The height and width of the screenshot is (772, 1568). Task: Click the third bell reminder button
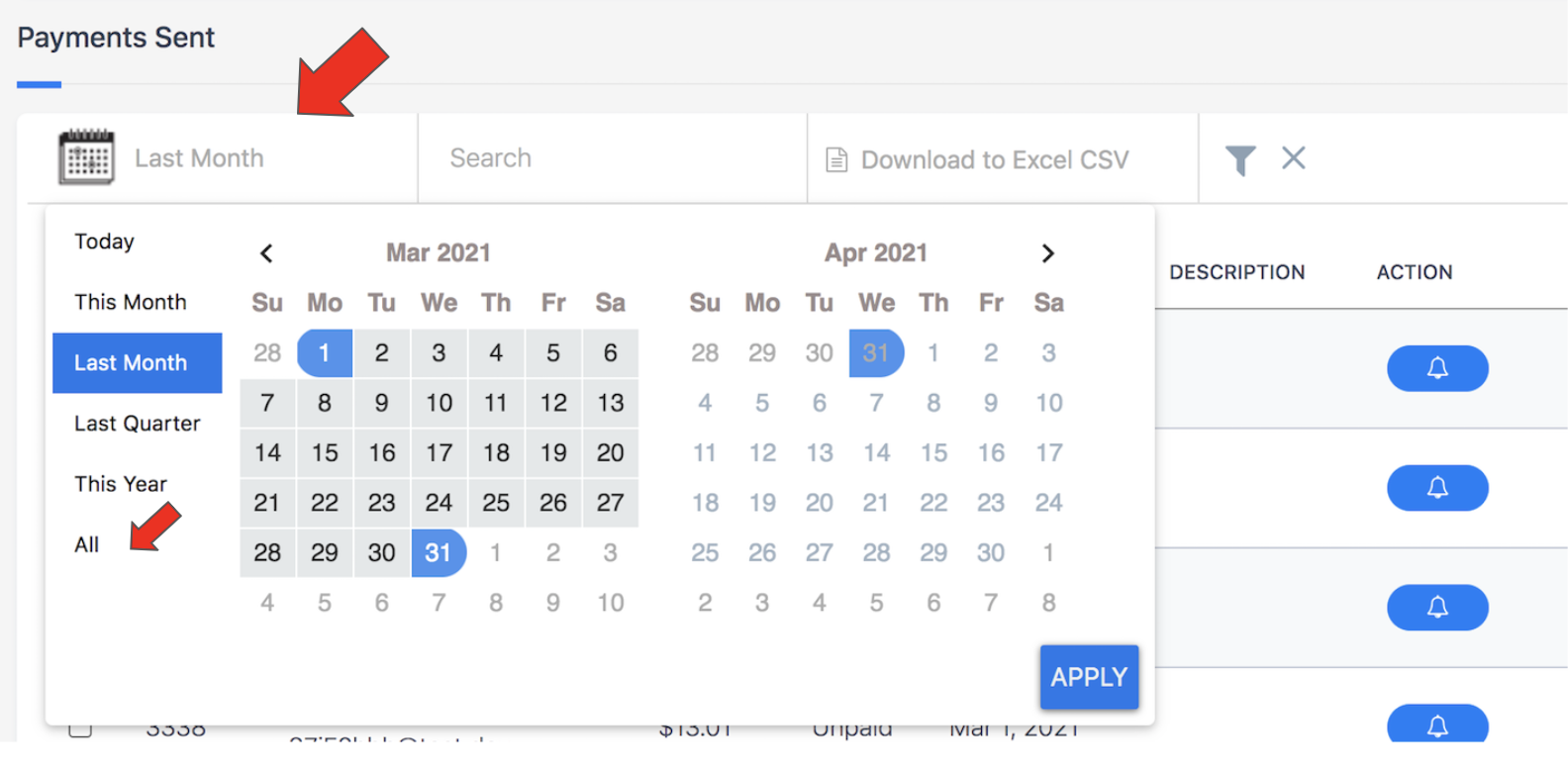[1436, 607]
